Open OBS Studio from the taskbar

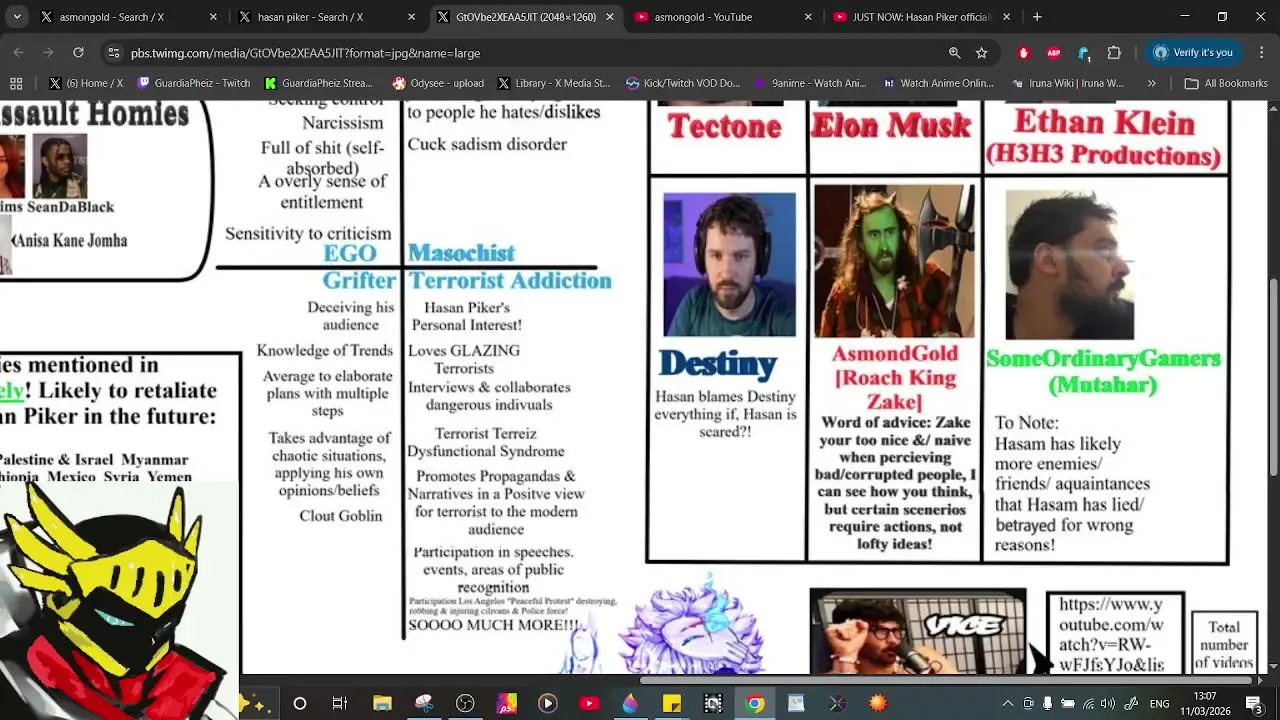[x=465, y=703]
